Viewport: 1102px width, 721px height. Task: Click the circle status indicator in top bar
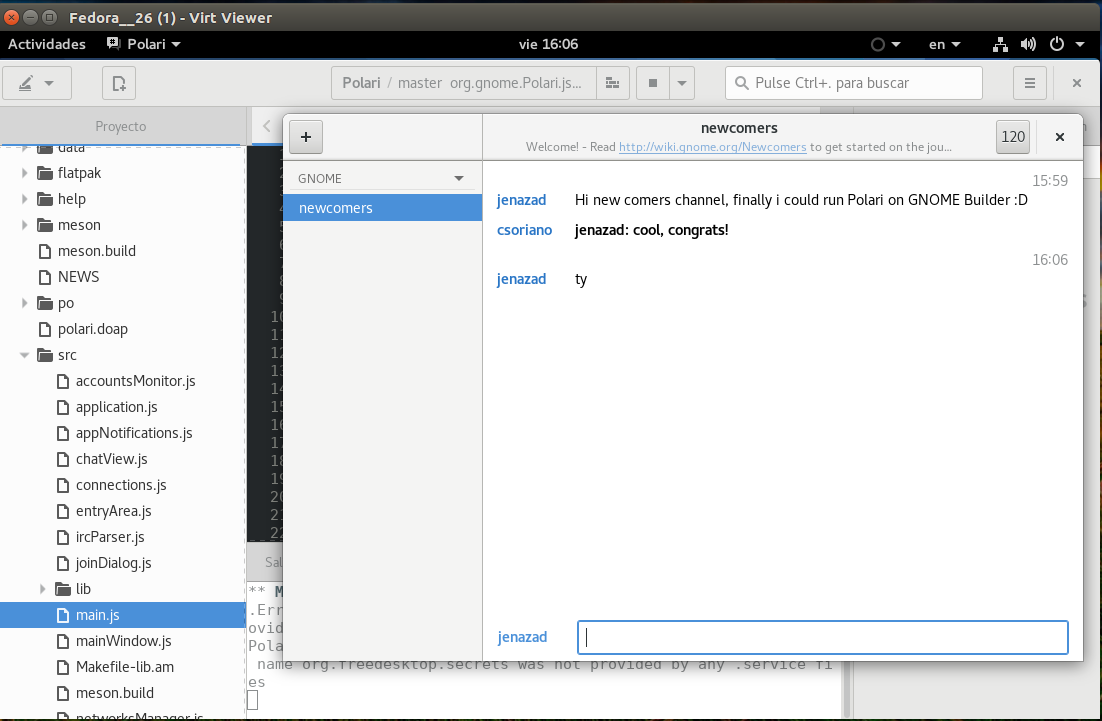click(878, 44)
